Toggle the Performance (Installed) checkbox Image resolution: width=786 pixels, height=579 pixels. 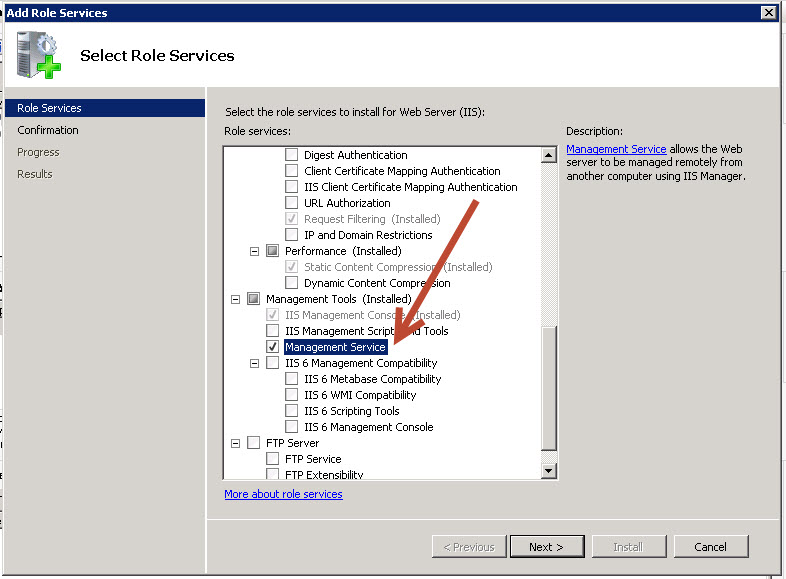coord(272,251)
